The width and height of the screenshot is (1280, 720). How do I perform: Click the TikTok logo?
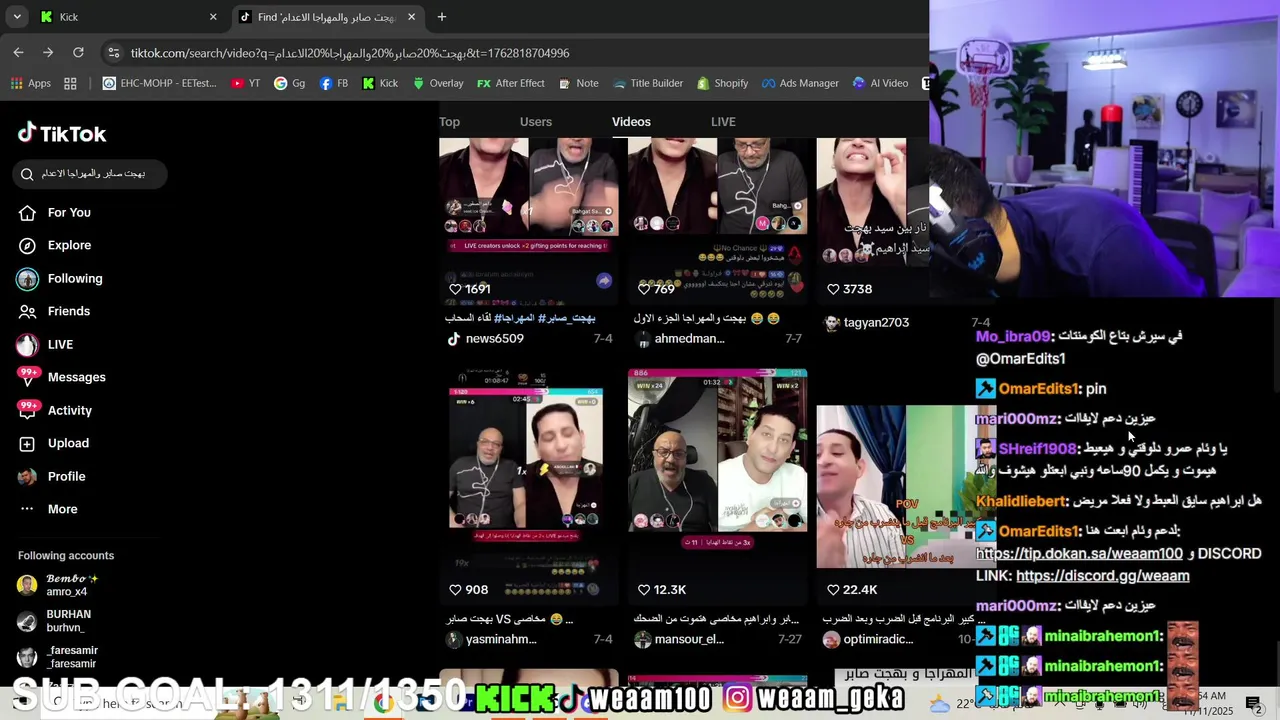pos(62,133)
